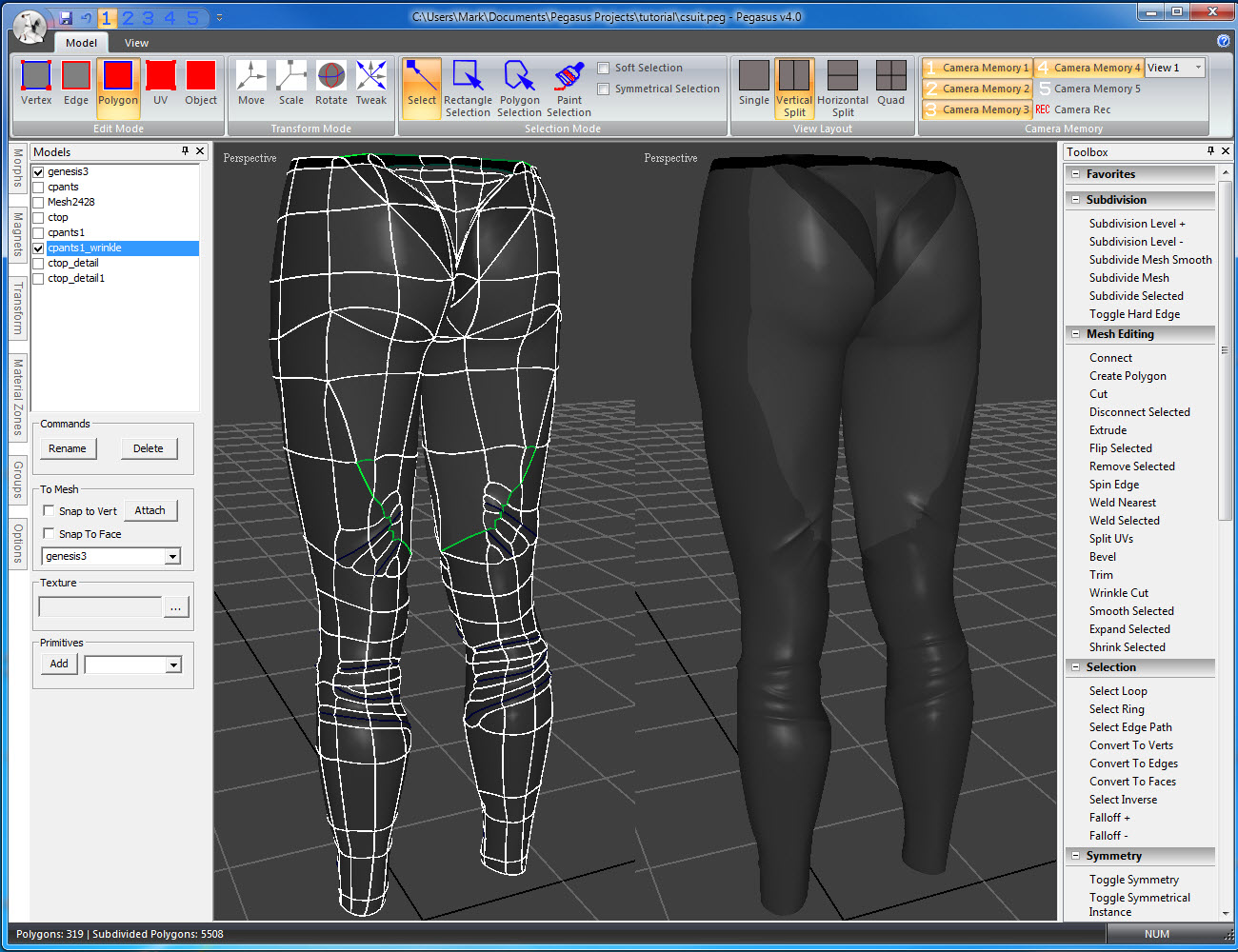1238x952 pixels.
Task: Set view layout to Single
Action: click(x=753, y=84)
